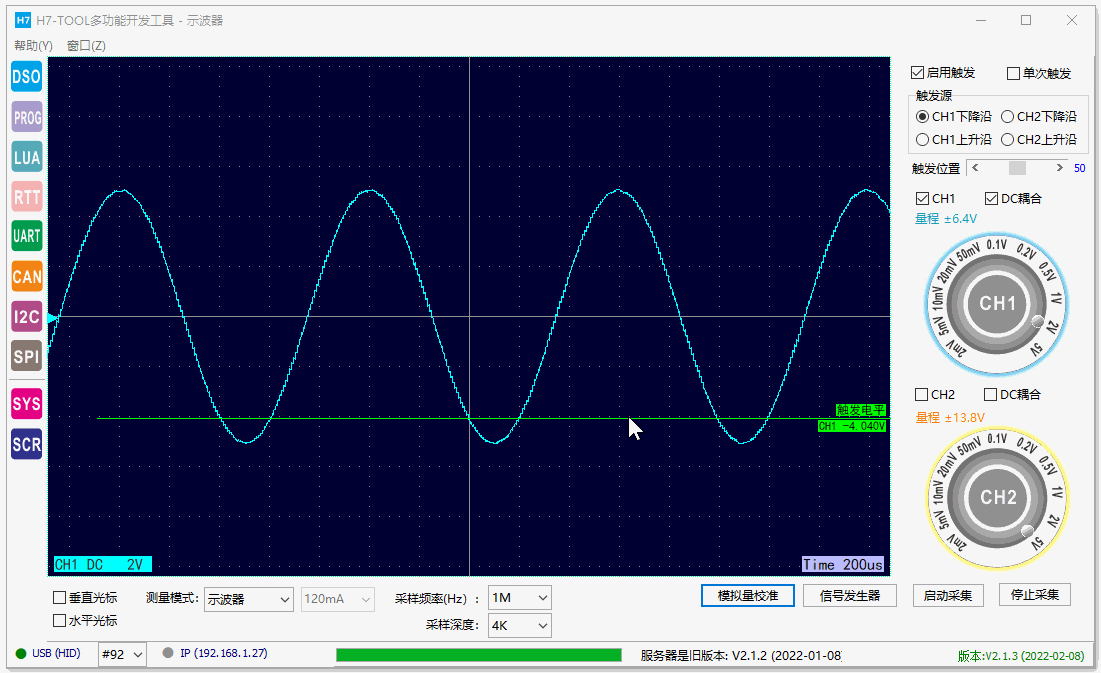Select CH1下降沿 trigger source
The width and height of the screenshot is (1101, 673).
pyautogui.click(x=954, y=117)
